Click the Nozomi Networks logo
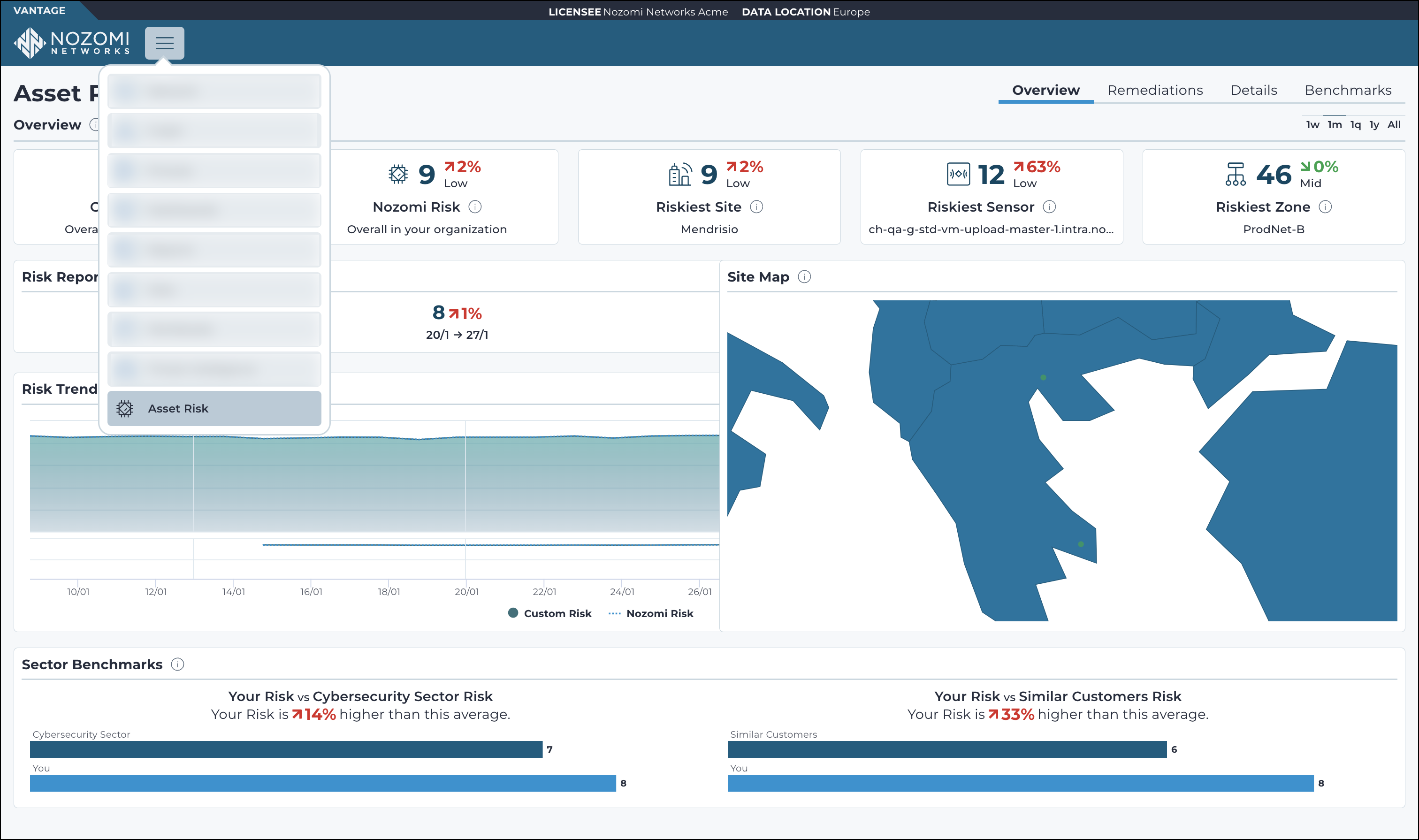The image size is (1419, 840). tap(72, 43)
